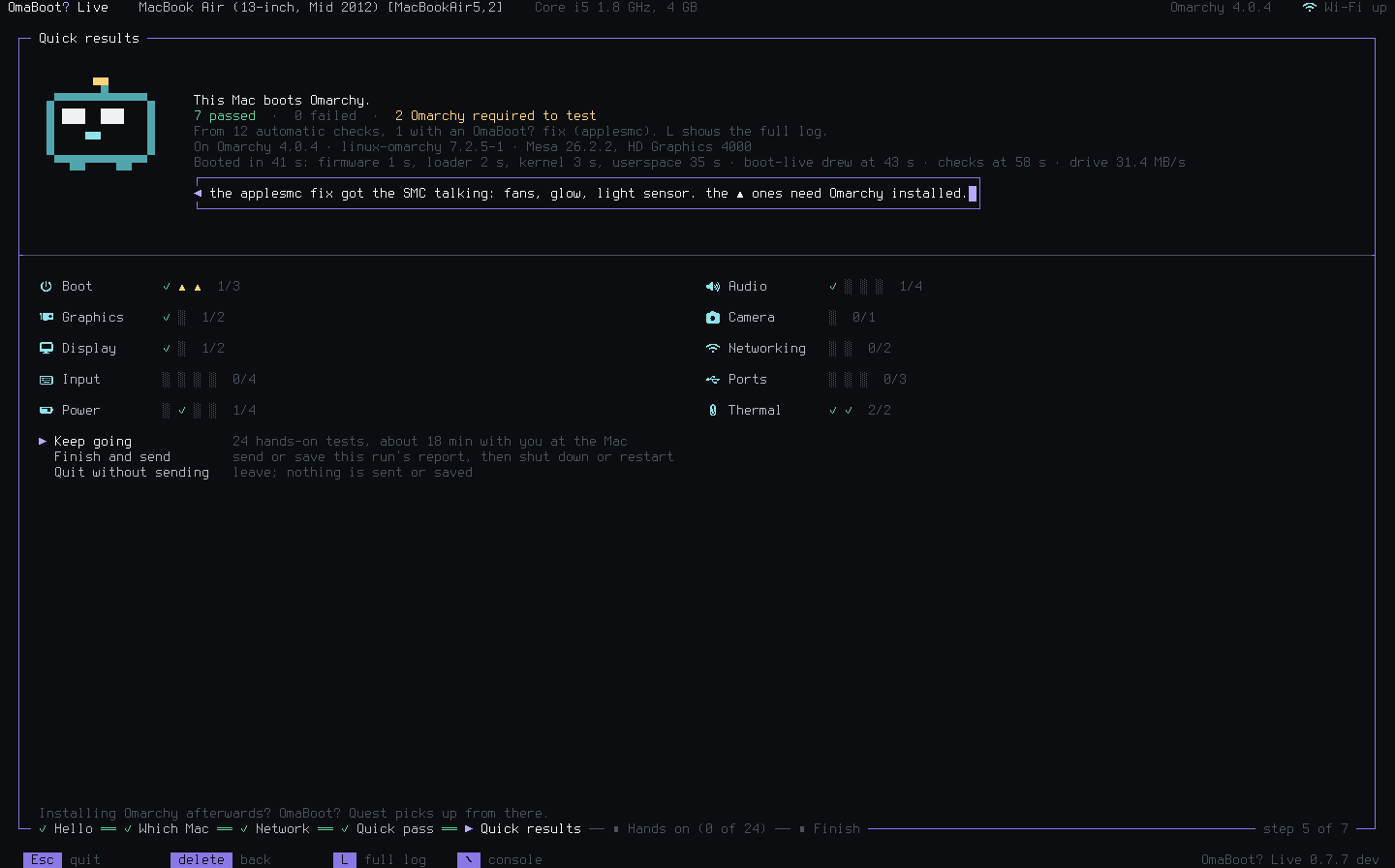Image resolution: width=1395 pixels, height=868 pixels.
Task: Click the Omarchy 4.0.4 version label
Action: pos(1221,8)
